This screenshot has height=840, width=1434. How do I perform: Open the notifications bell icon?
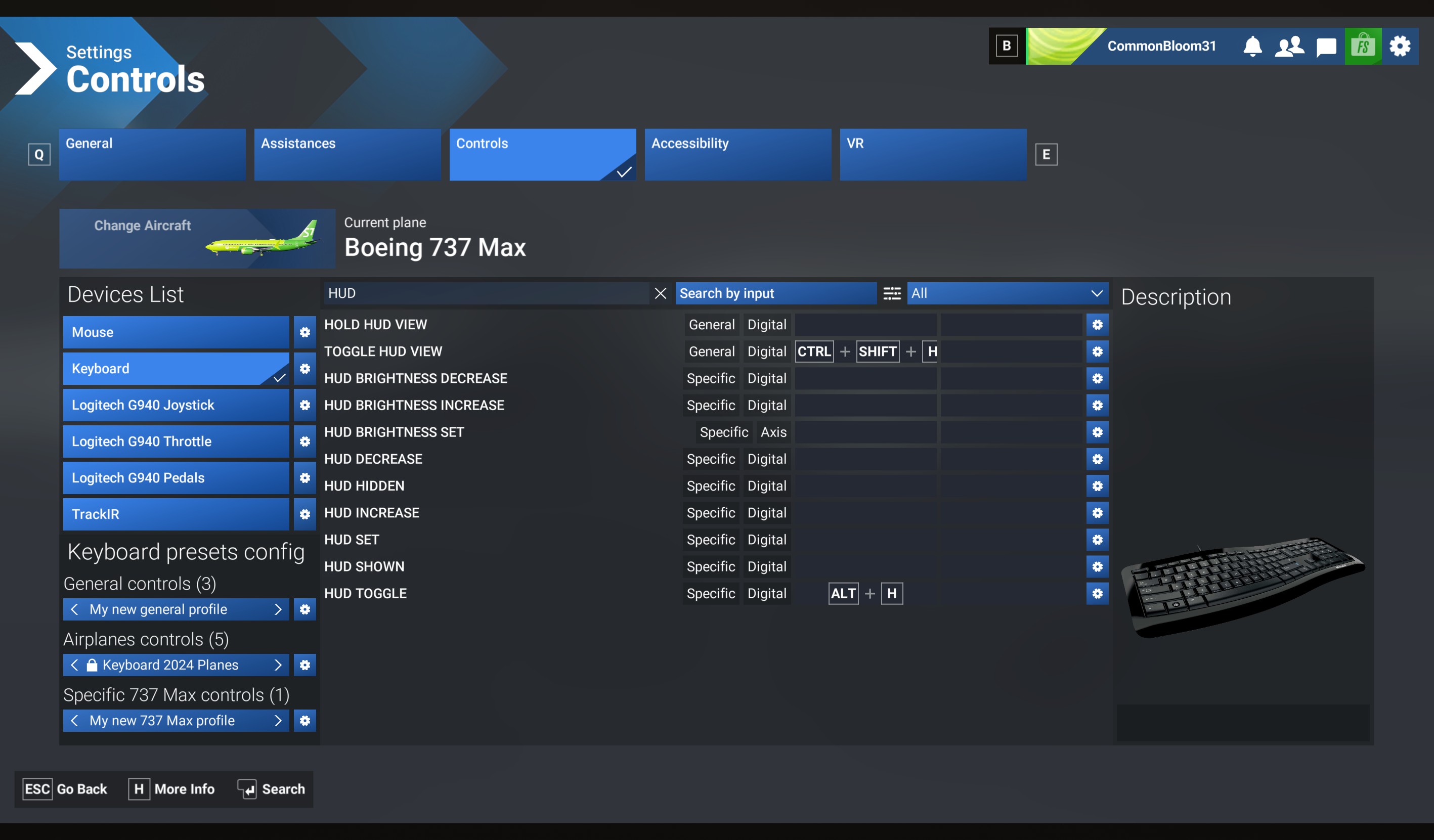(1252, 46)
